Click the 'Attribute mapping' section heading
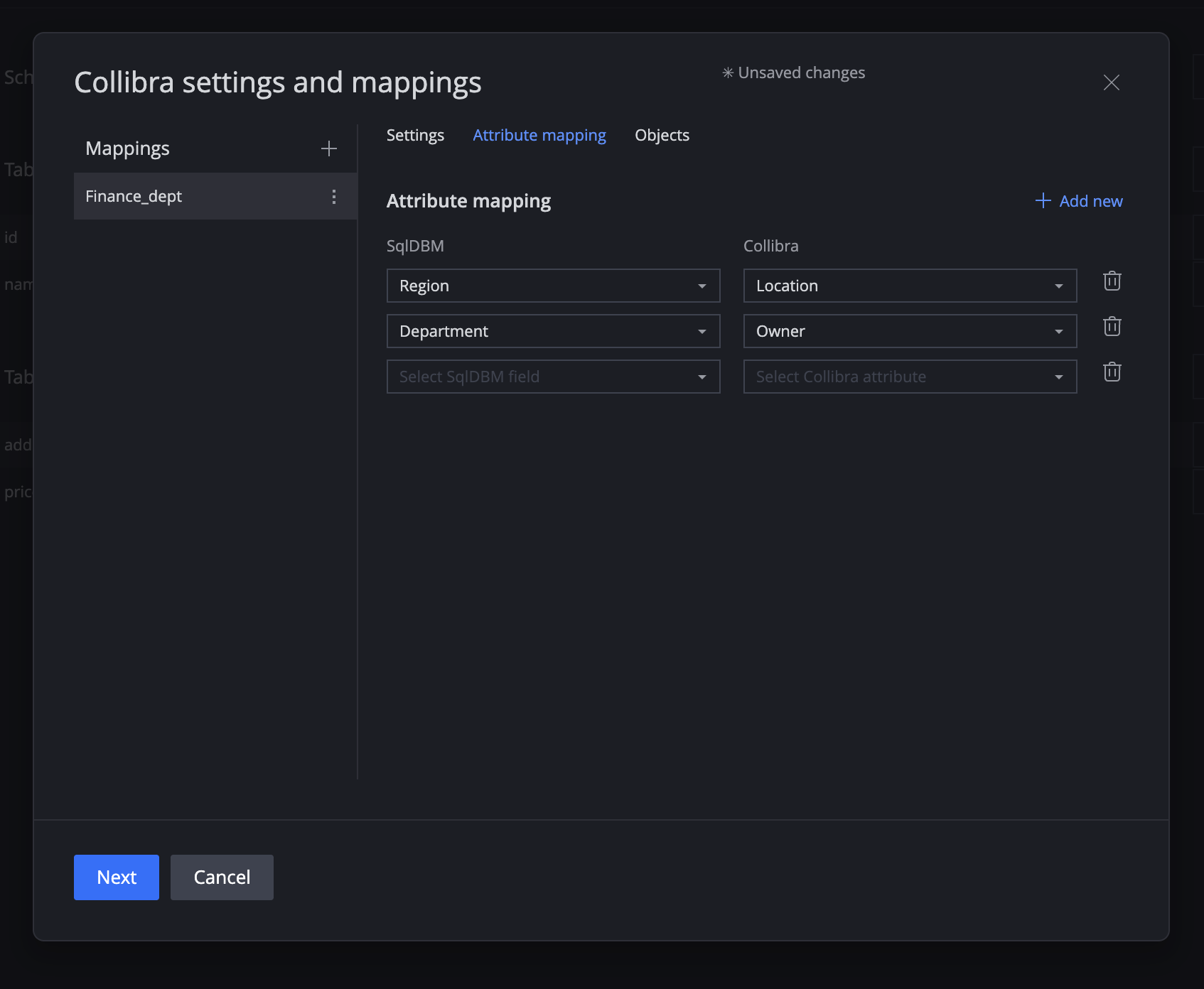This screenshot has width=1204, height=989. [x=469, y=201]
